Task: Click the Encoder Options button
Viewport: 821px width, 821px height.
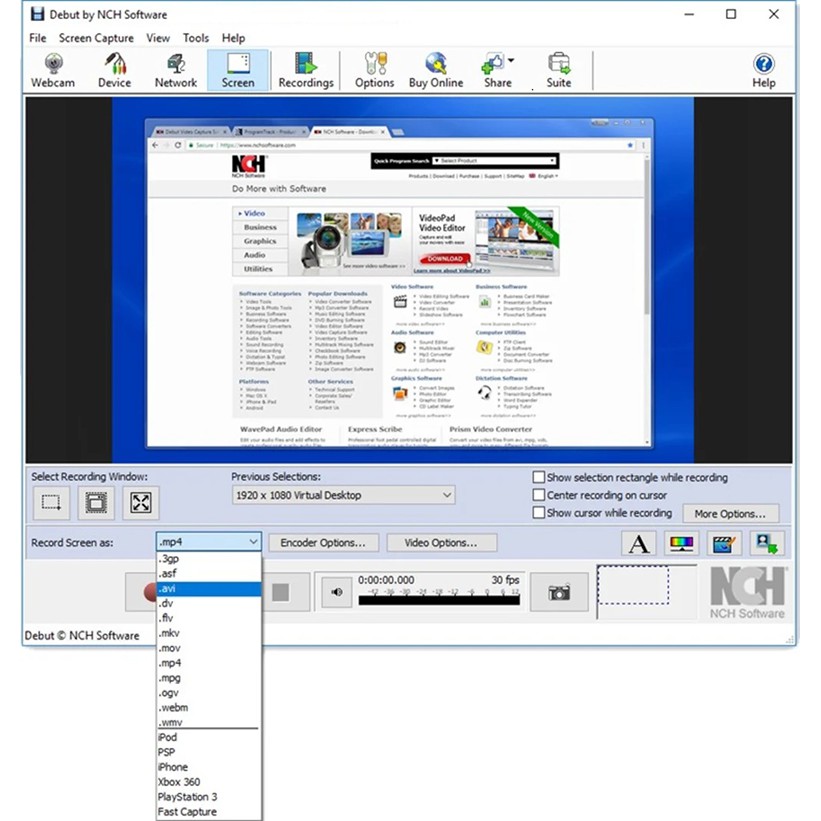Action: (x=322, y=543)
